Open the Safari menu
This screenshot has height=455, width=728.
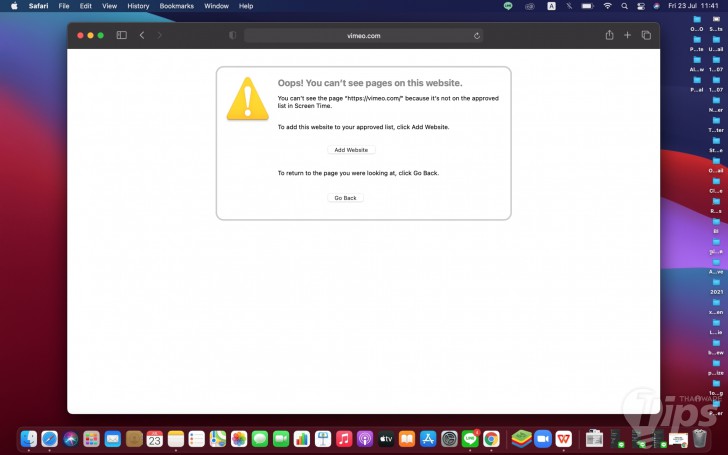(39, 6)
